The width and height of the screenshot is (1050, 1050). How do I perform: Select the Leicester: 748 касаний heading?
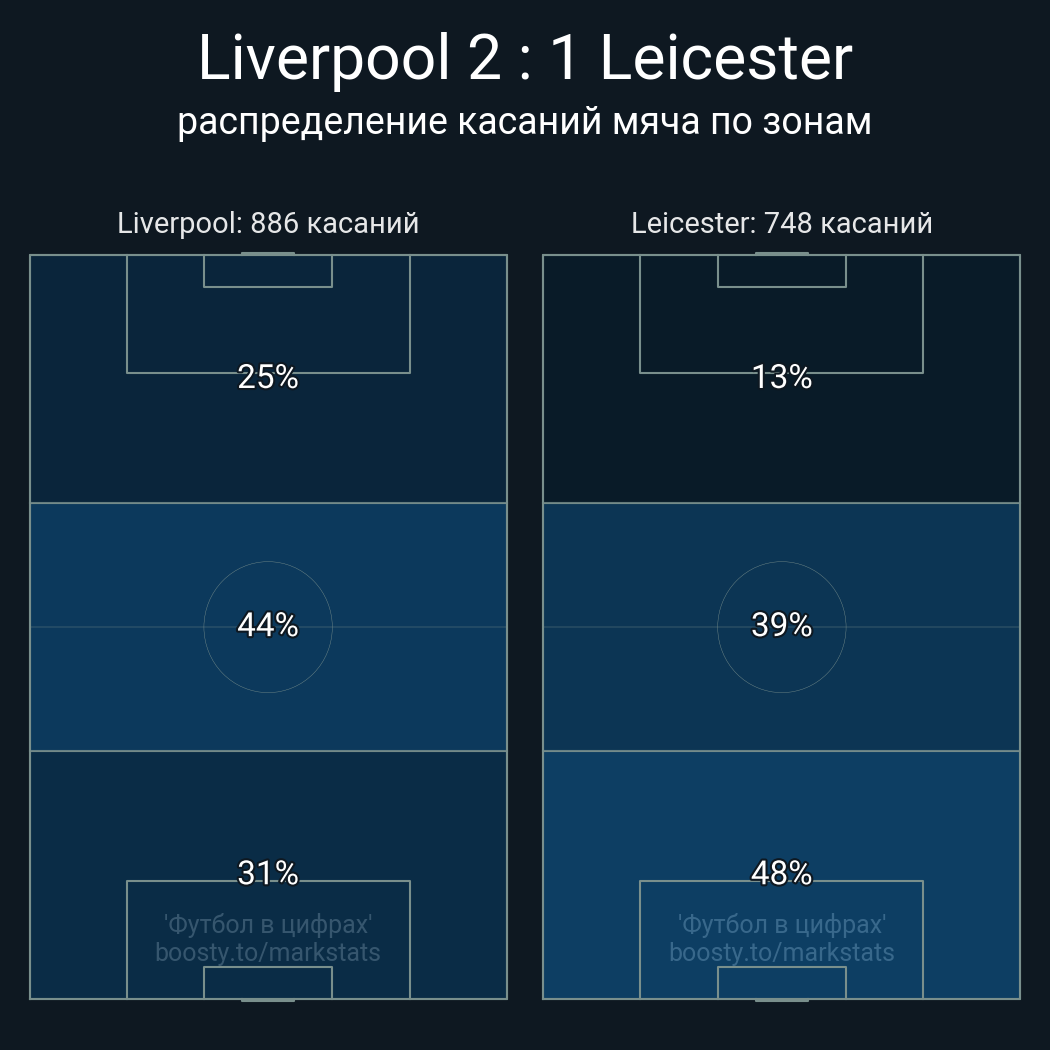(x=781, y=223)
